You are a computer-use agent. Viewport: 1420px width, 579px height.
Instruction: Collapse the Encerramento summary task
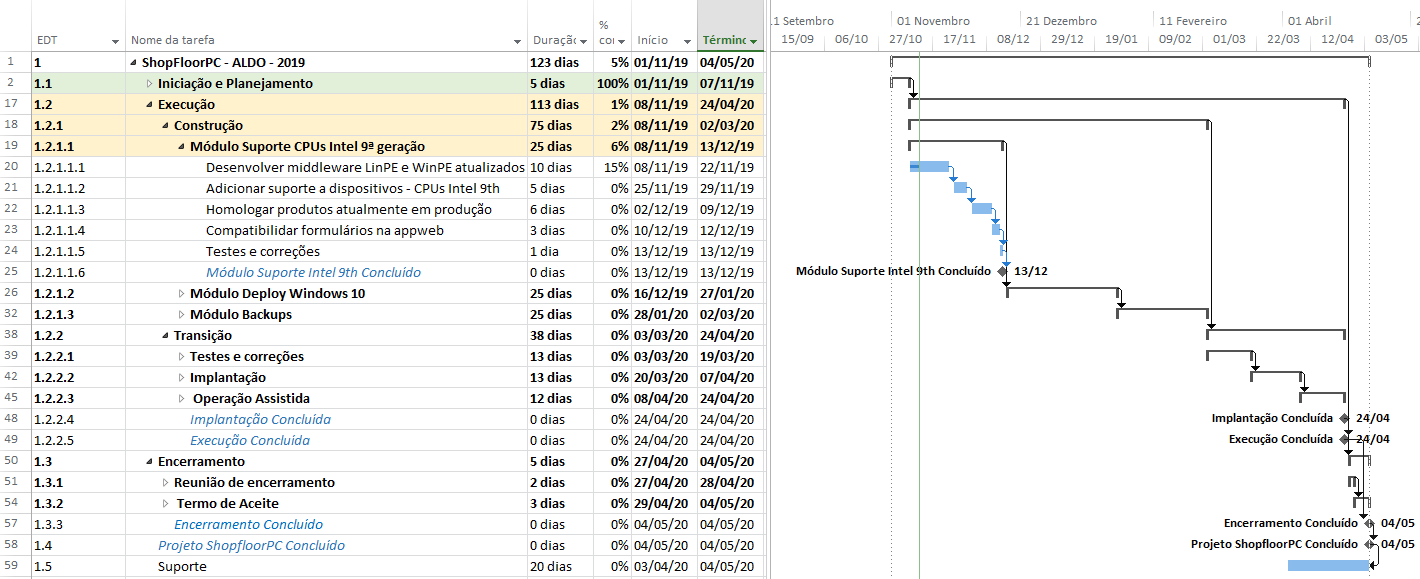tap(150, 462)
